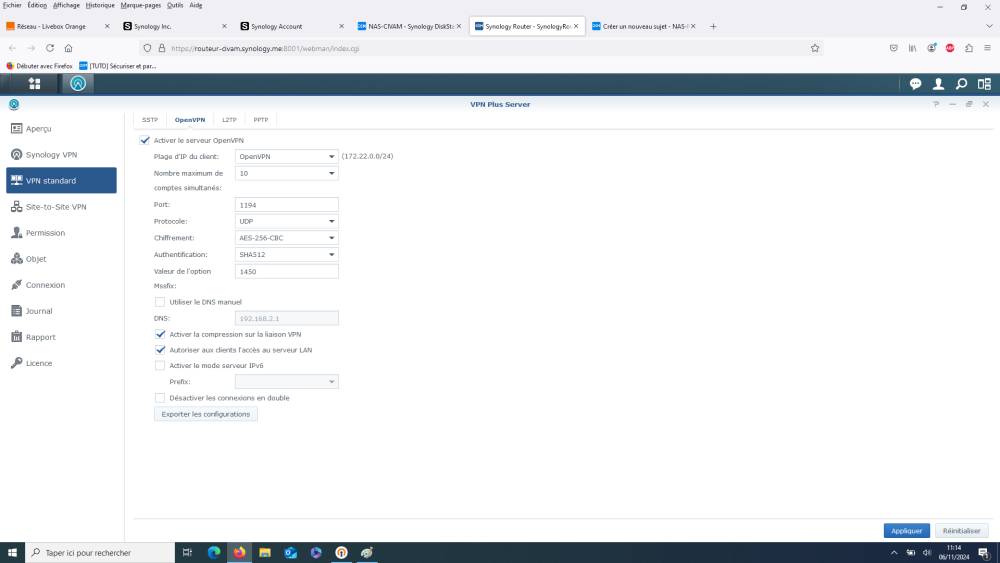
Task: Switch to the L2TP tab
Action: click(229, 120)
